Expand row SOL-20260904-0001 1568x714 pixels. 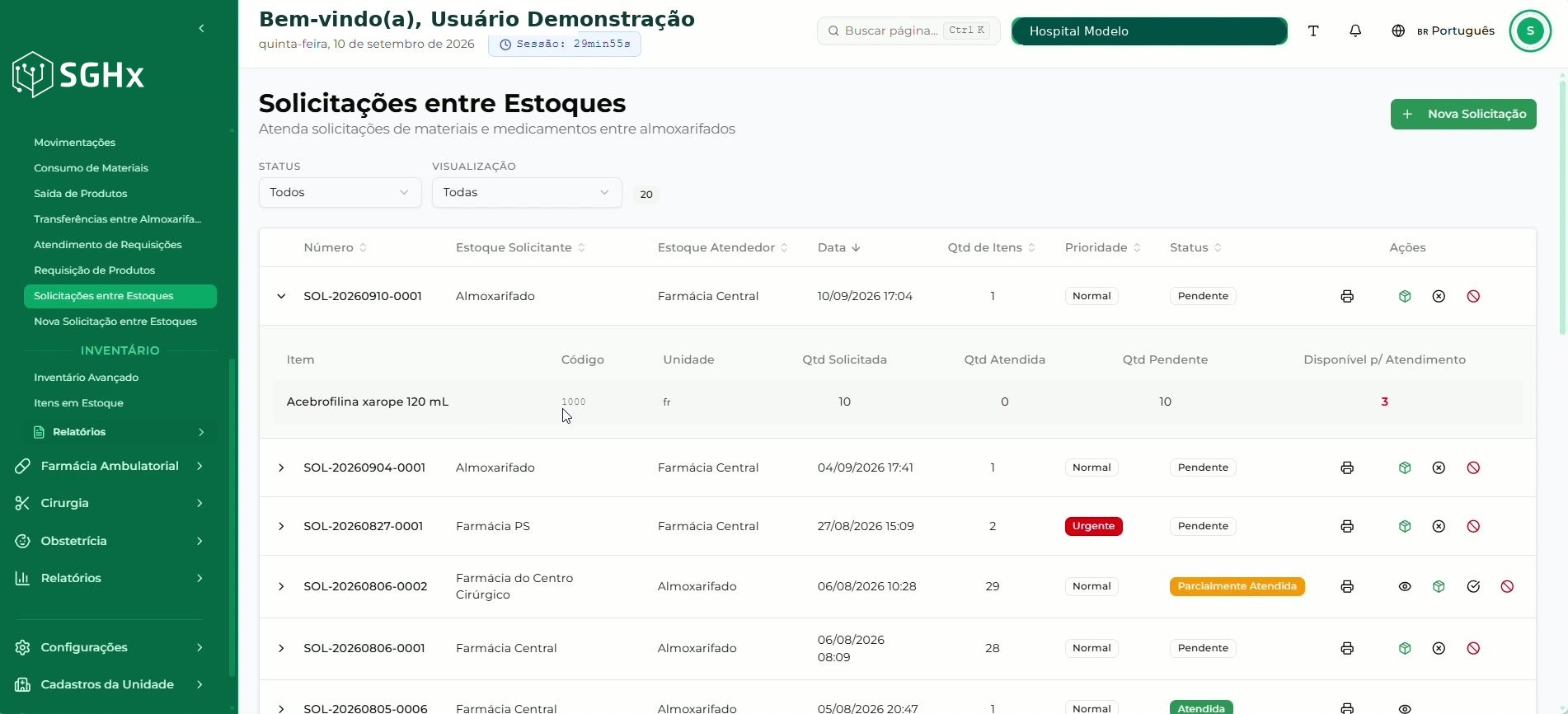(x=281, y=467)
